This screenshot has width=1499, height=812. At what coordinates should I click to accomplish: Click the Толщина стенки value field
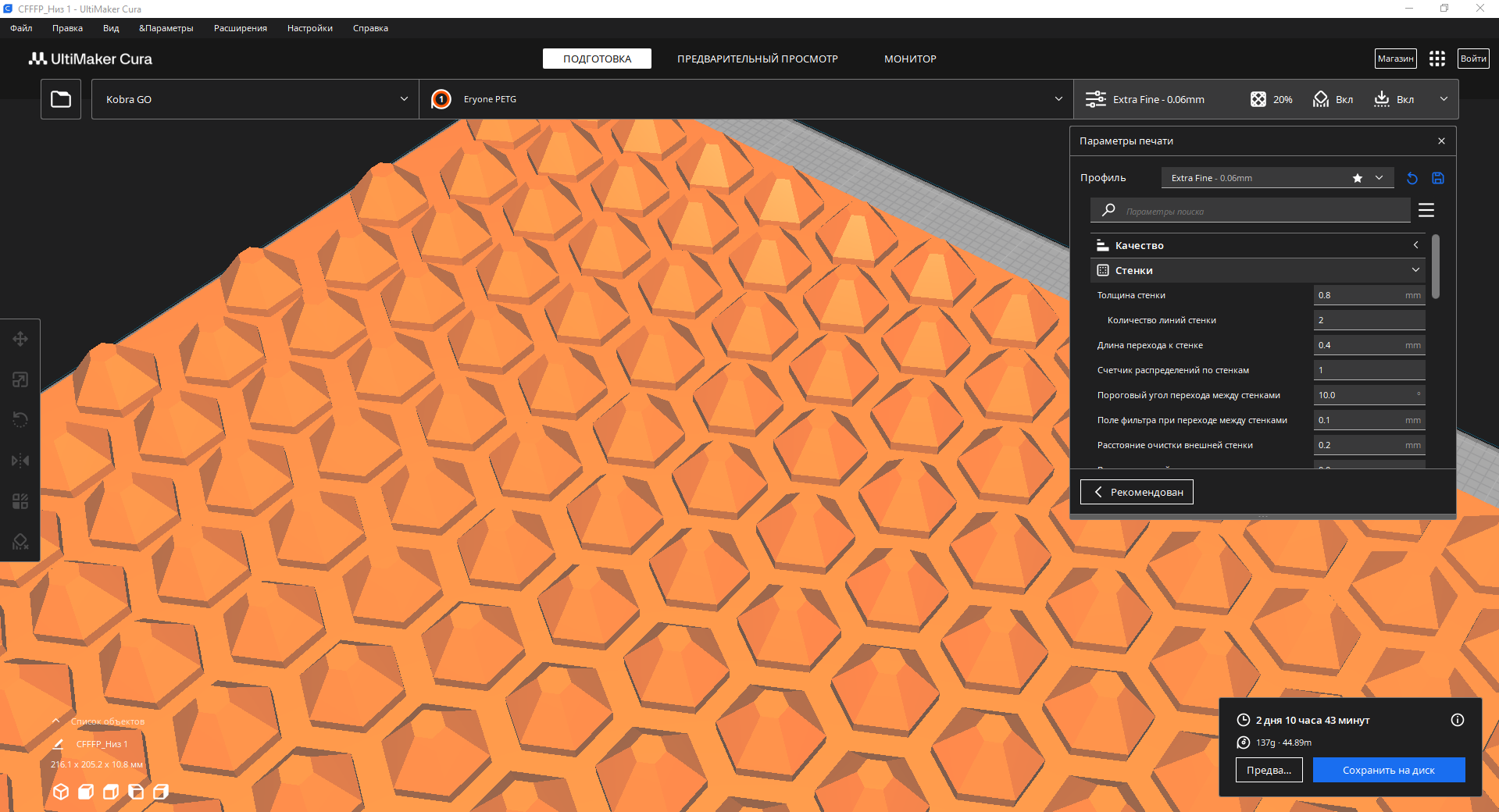point(1359,295)
